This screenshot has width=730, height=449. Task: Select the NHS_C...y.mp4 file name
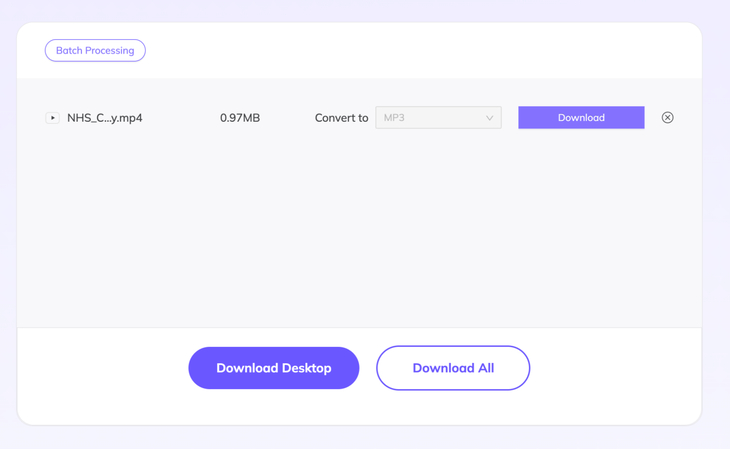point(105,118)
